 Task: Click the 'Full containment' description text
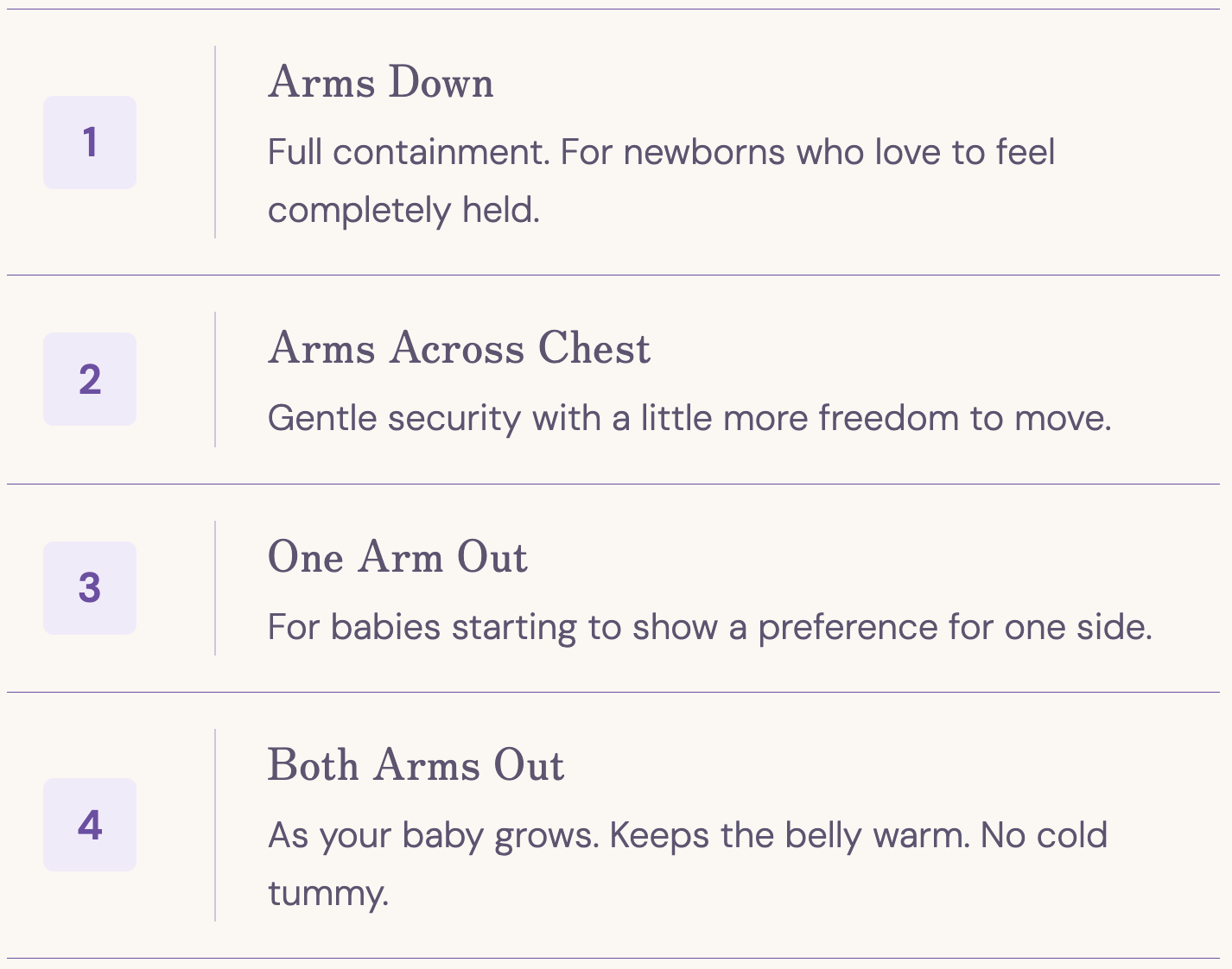click(661, 181)
